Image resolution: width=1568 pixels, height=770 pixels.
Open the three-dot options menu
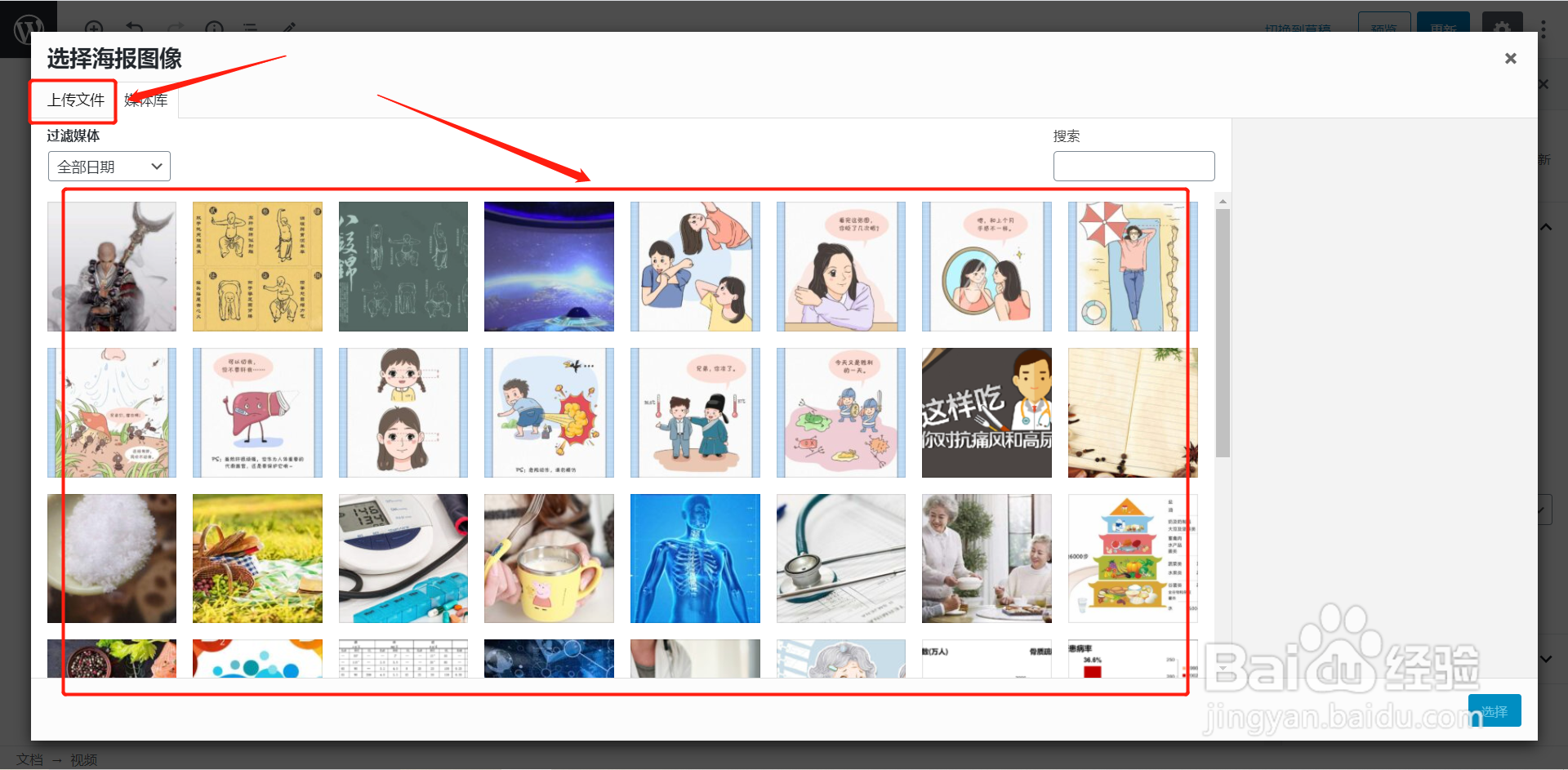[x=1543, y=29]
